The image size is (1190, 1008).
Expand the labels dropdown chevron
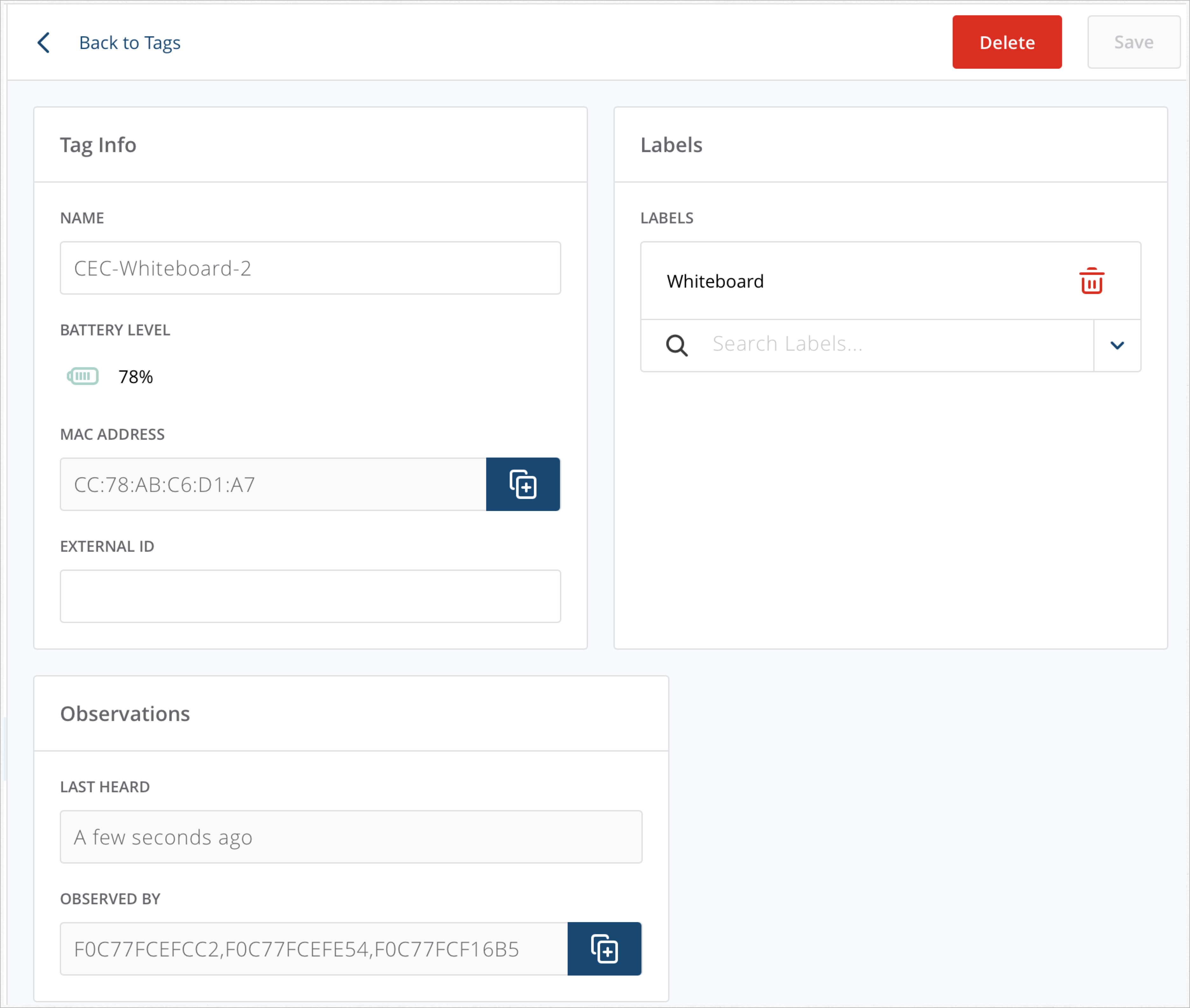1117,345
